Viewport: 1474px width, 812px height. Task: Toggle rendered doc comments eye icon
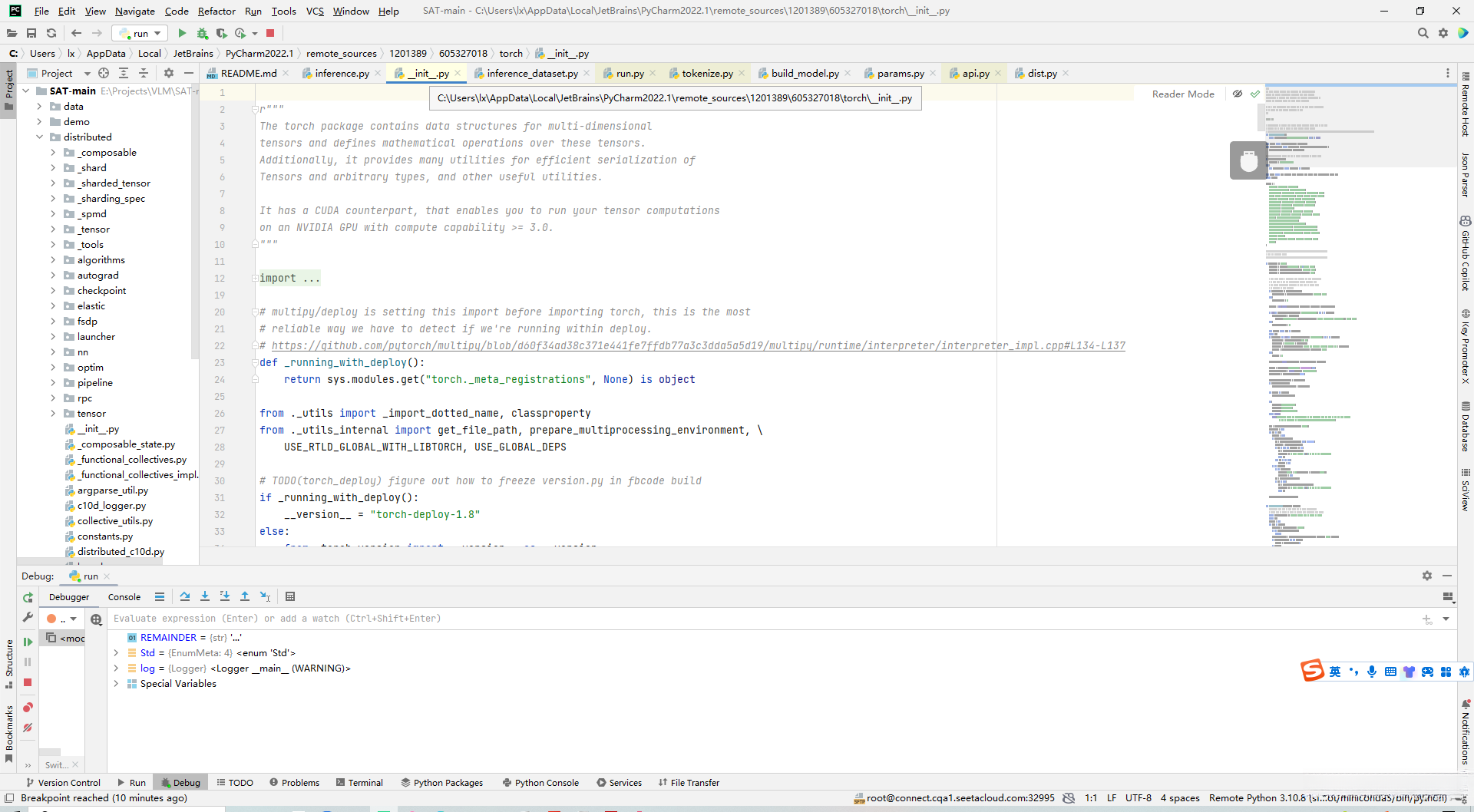1238,94
